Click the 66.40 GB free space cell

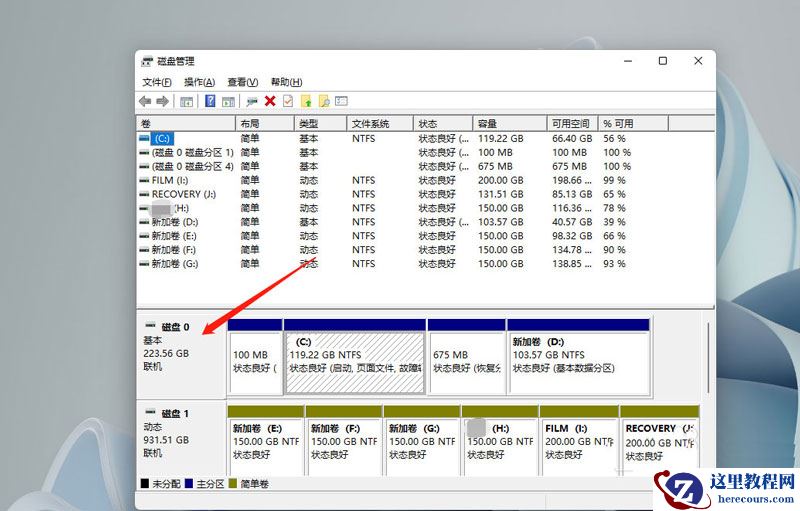(572, 138)
